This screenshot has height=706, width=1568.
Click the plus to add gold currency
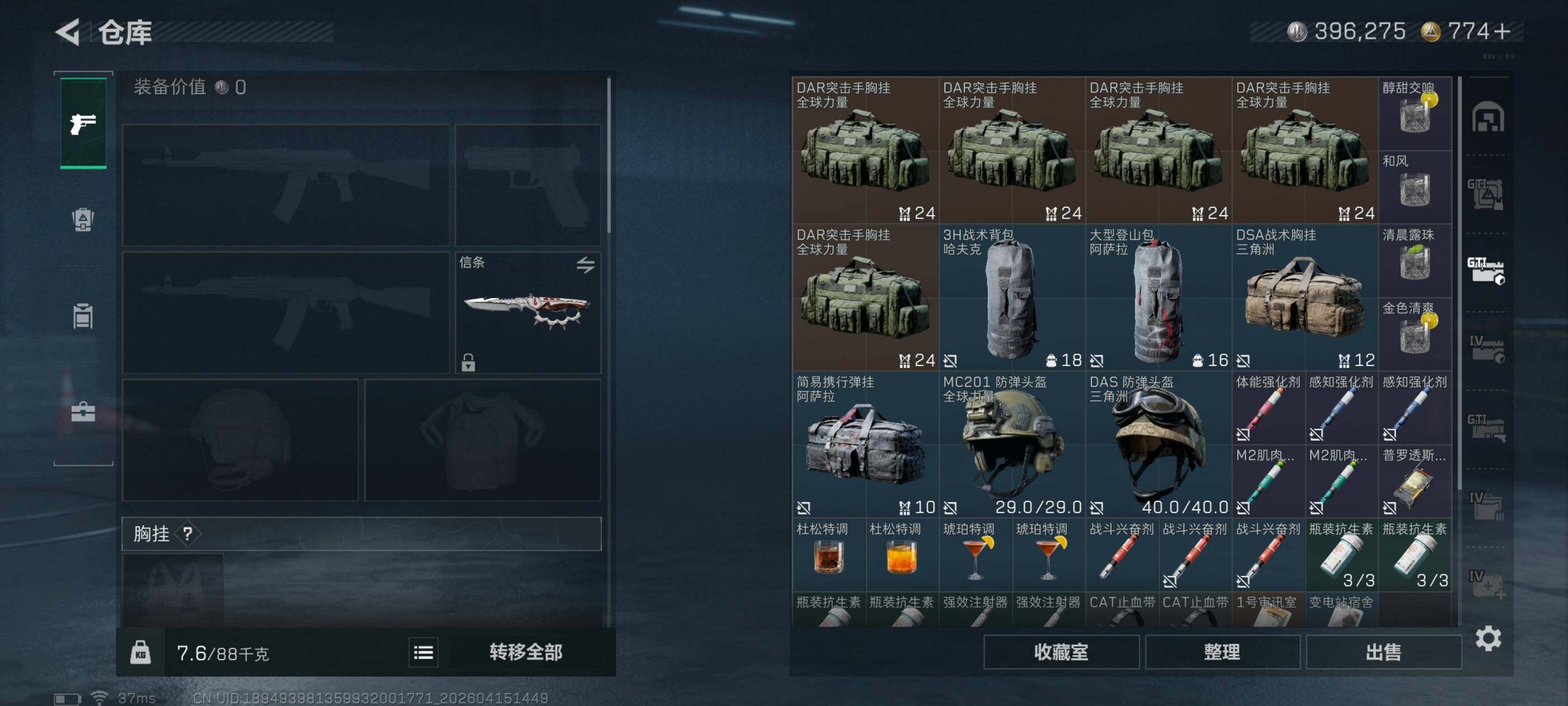[1502, 31]
